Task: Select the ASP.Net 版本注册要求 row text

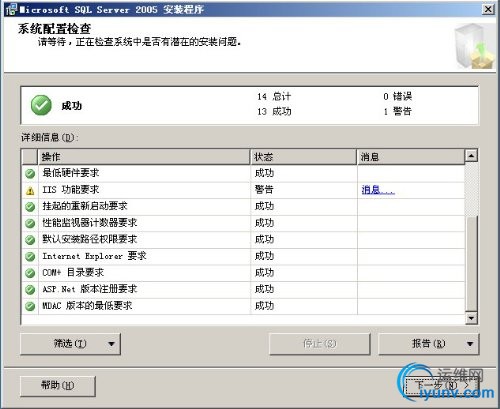Action: 90,289
